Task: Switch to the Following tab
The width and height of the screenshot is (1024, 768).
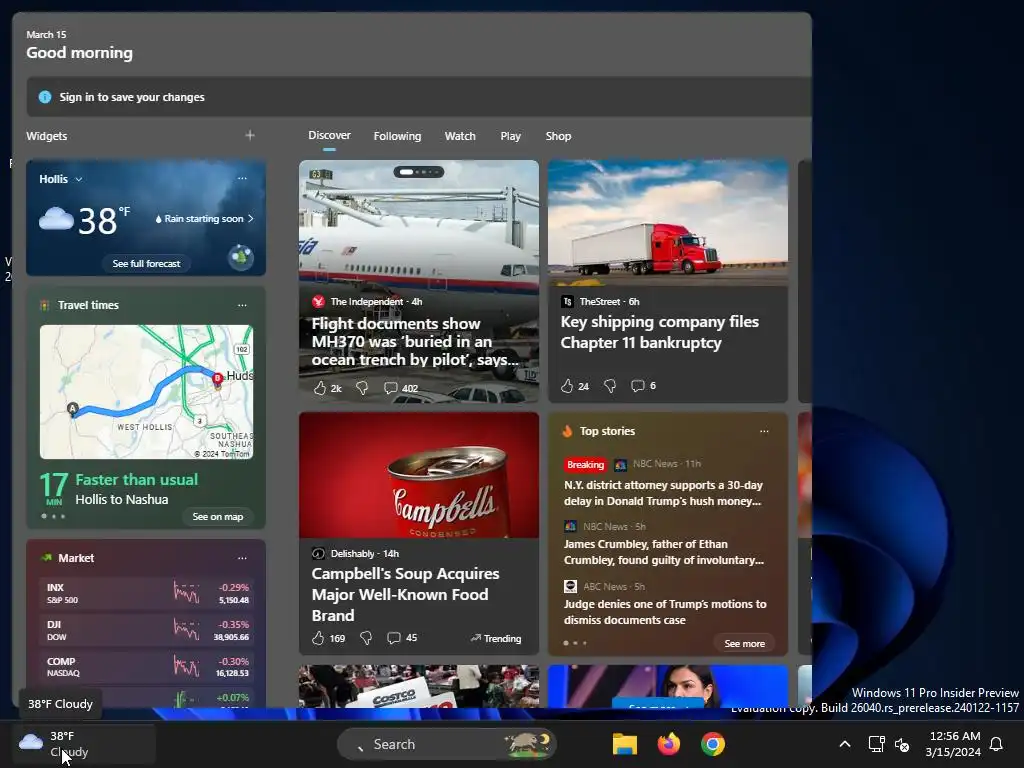Action: tap(397, 136)
